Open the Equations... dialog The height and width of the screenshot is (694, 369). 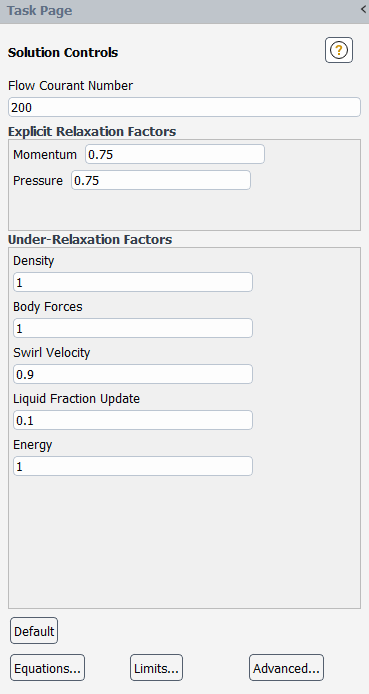click(x=47, y=667)
